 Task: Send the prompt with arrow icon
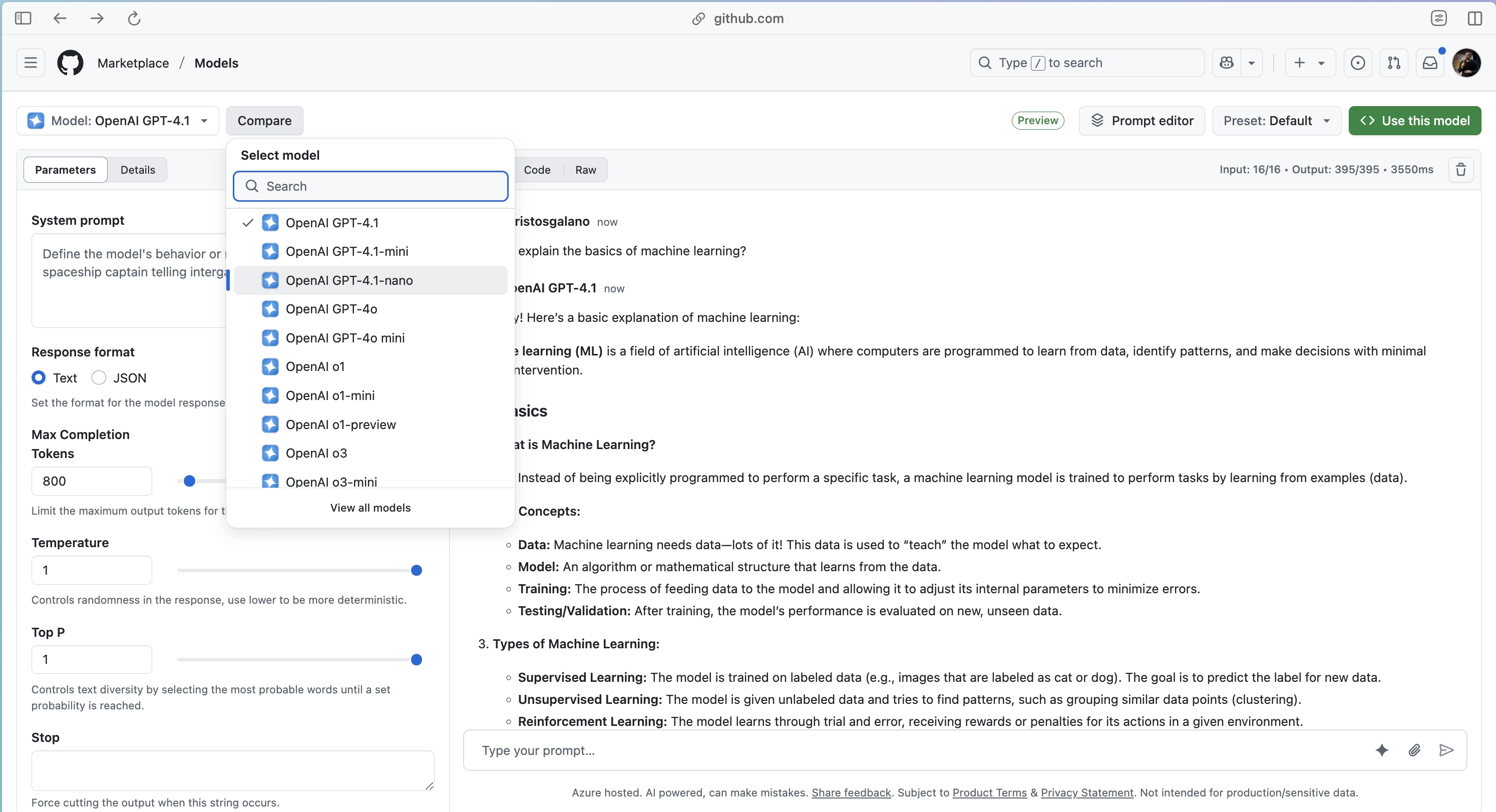(1446, 750)
